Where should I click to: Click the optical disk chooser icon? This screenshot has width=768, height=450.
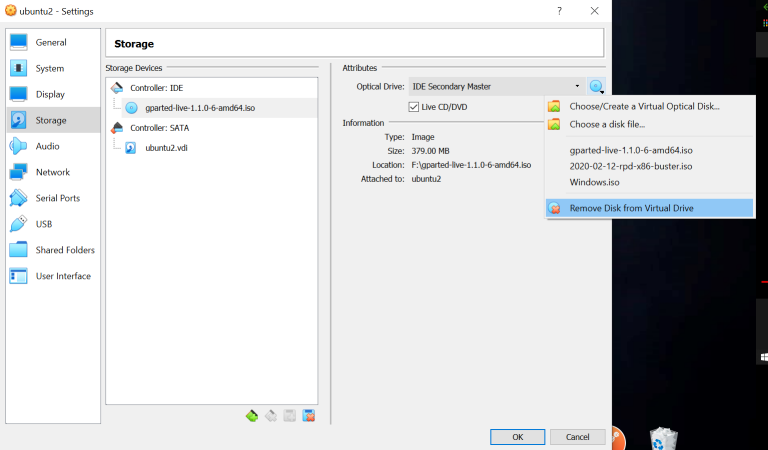[x=596, y=87]
